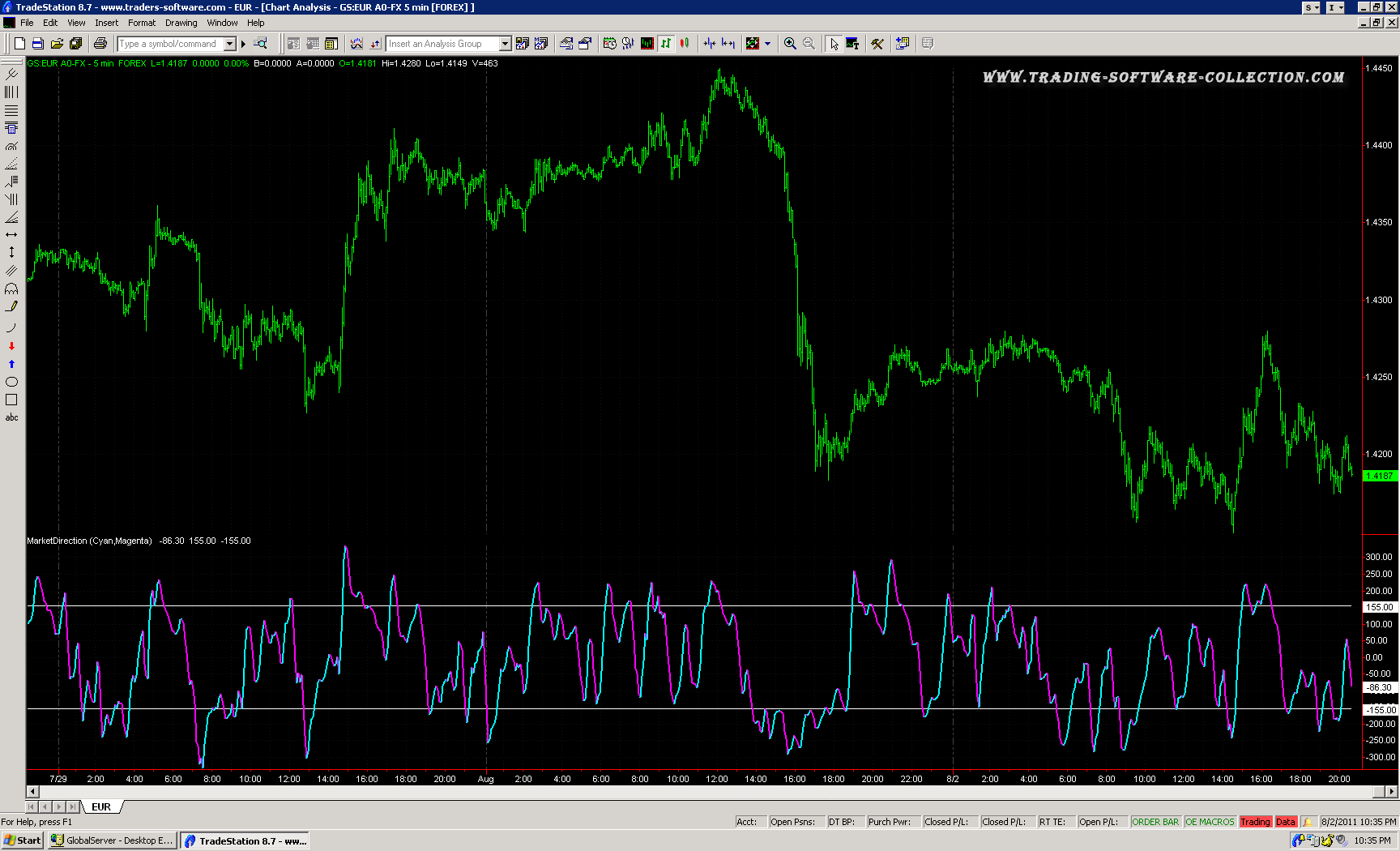Select the red down arrow drawing tool

point(11,346)
